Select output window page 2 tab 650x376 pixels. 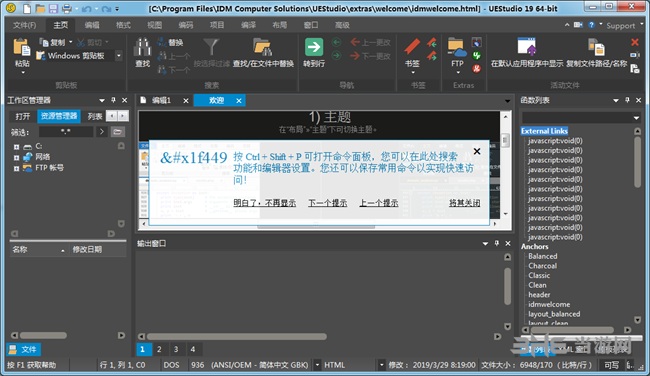coord(159,349)
